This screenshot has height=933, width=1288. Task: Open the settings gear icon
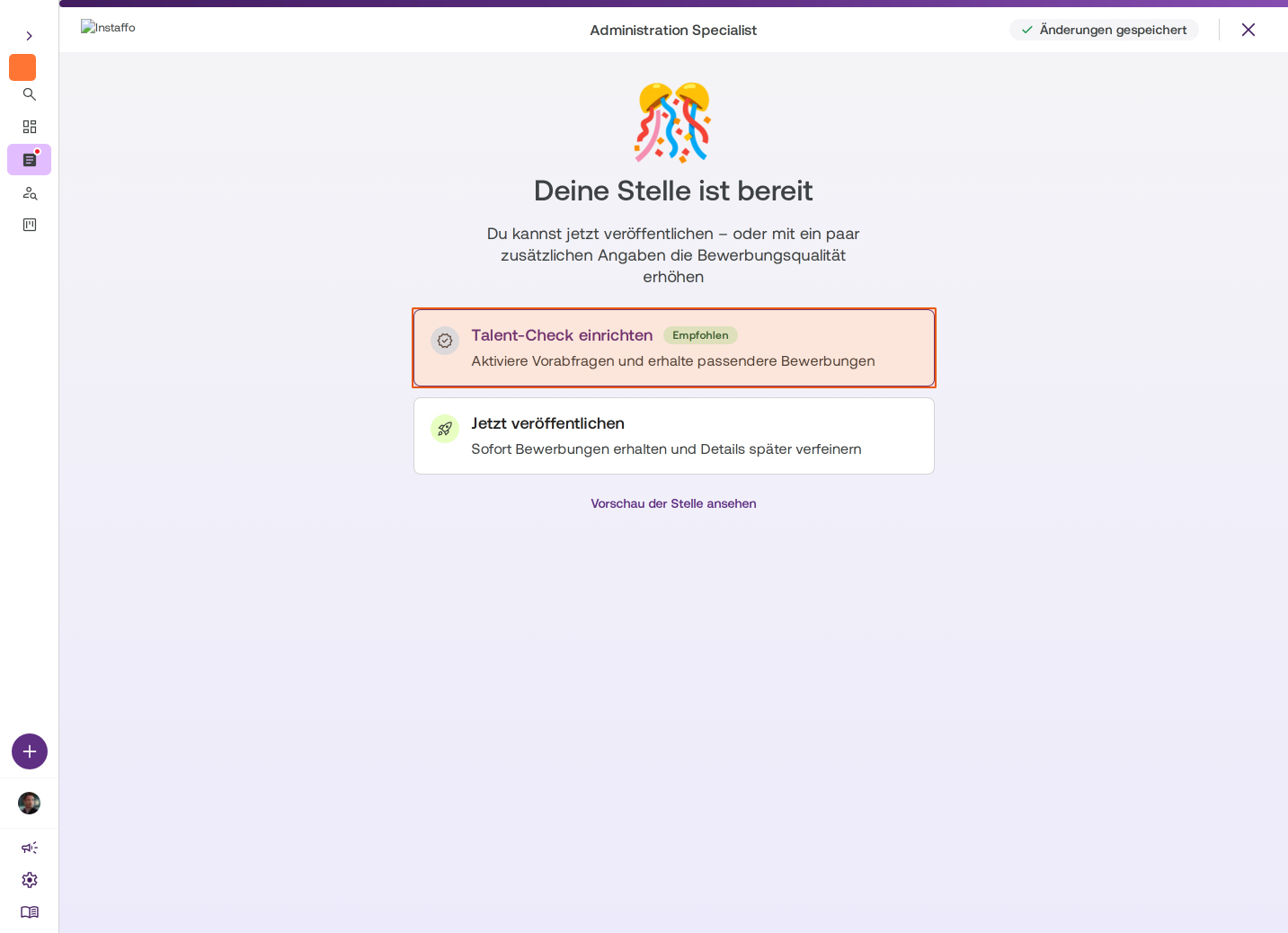click(x=30, y=880)
